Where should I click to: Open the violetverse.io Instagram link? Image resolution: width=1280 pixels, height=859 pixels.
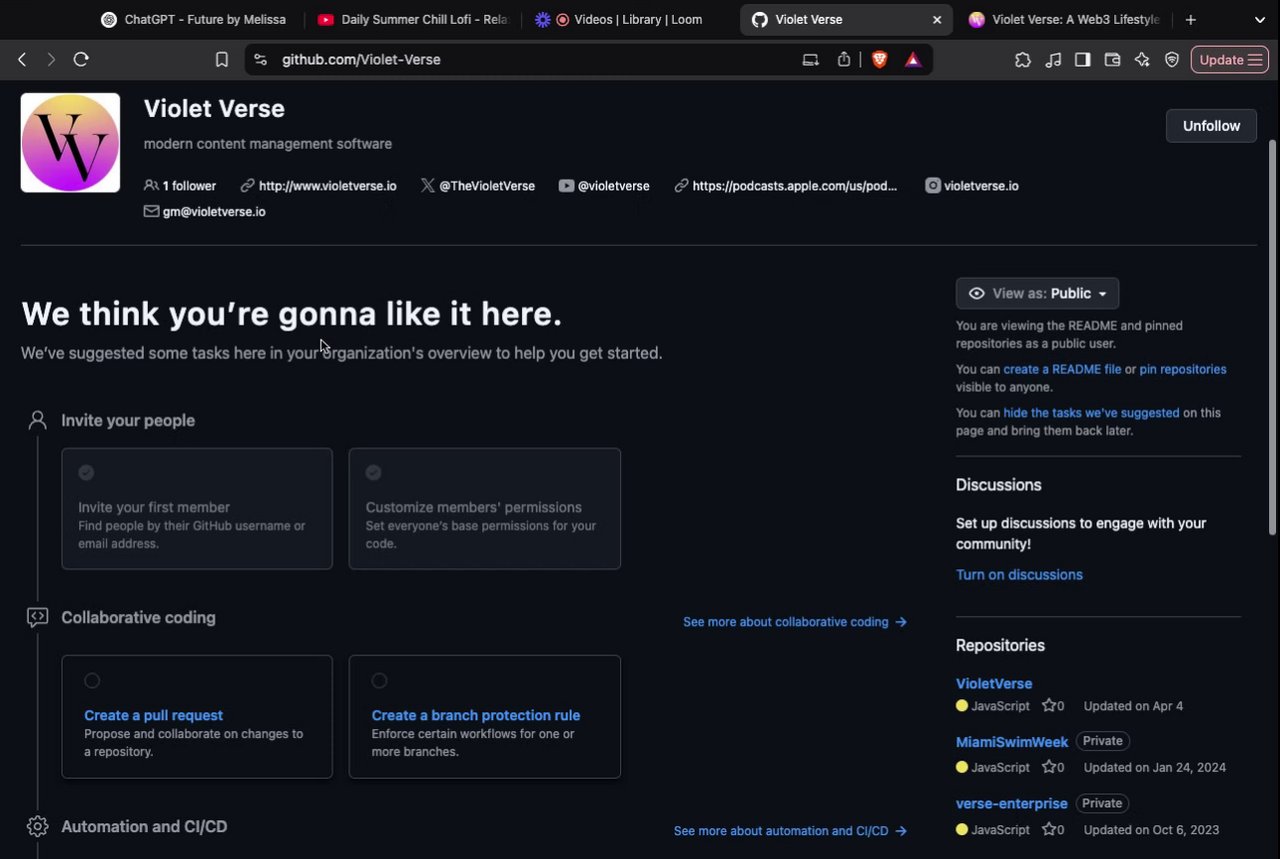[x=981, y=186]
